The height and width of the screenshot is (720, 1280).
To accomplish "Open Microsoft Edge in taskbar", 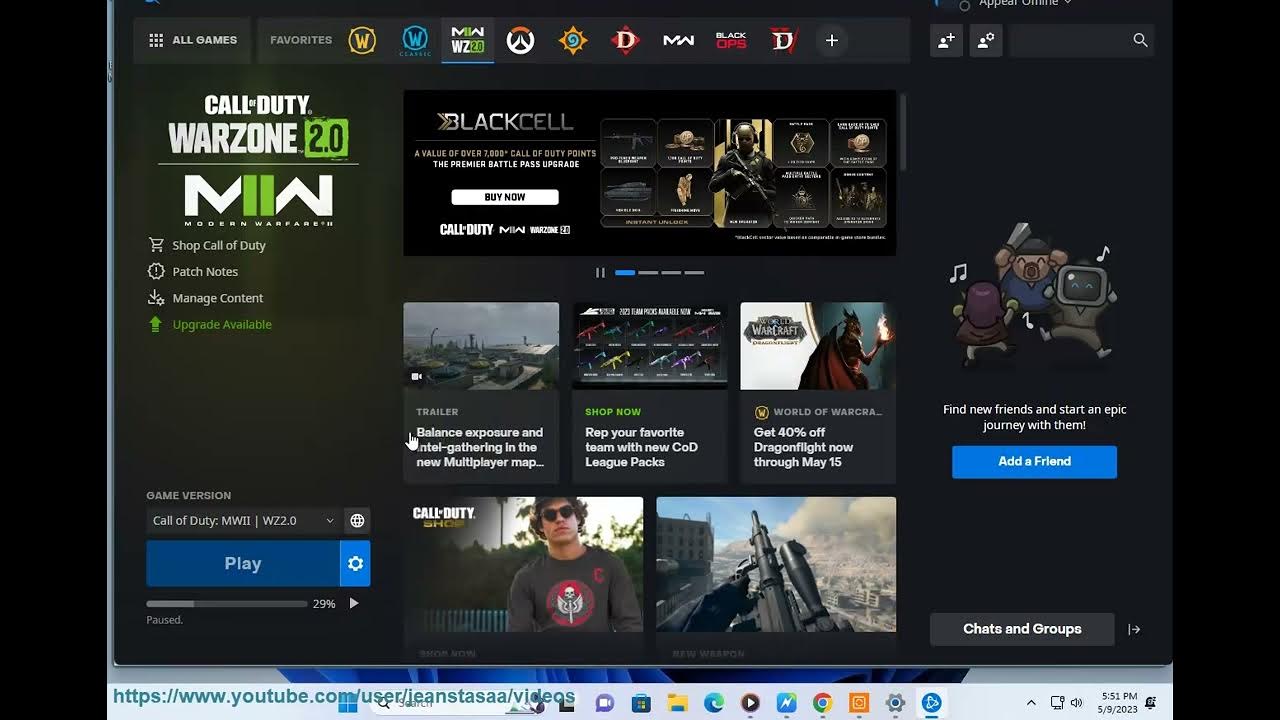I will [714, 703].
